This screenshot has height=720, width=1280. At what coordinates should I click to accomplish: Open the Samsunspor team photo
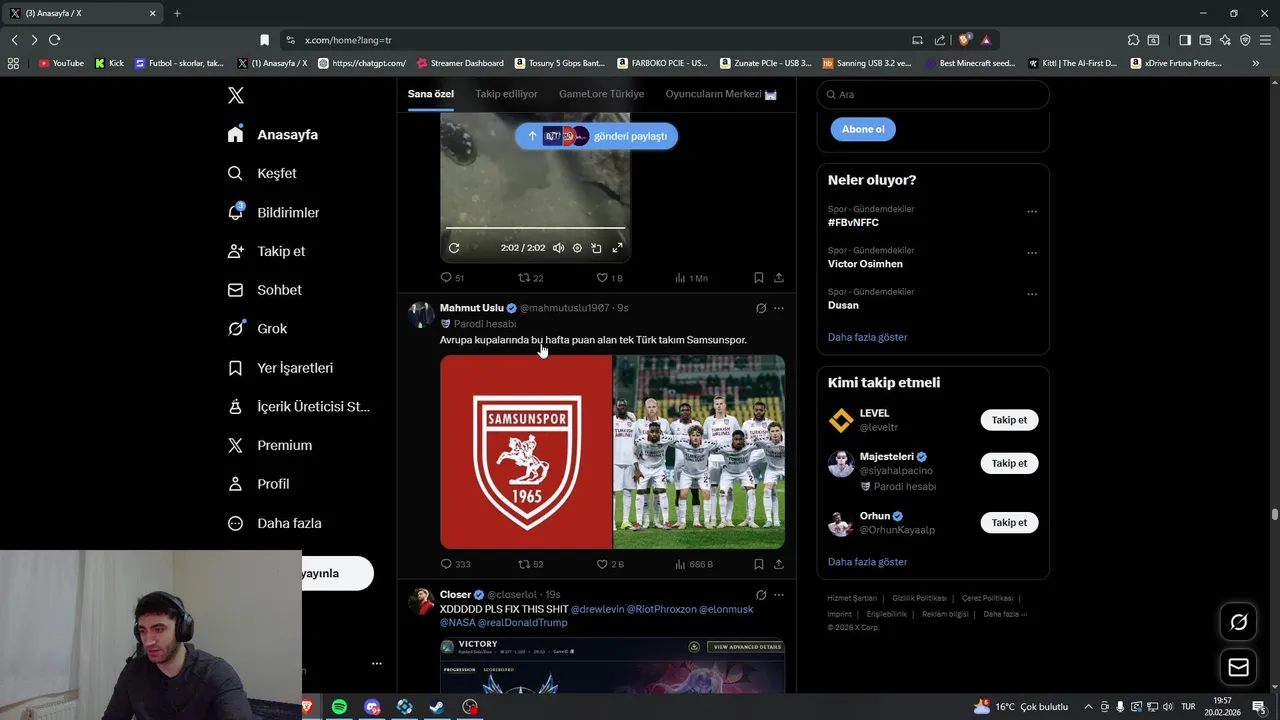[x=699, y=452]
